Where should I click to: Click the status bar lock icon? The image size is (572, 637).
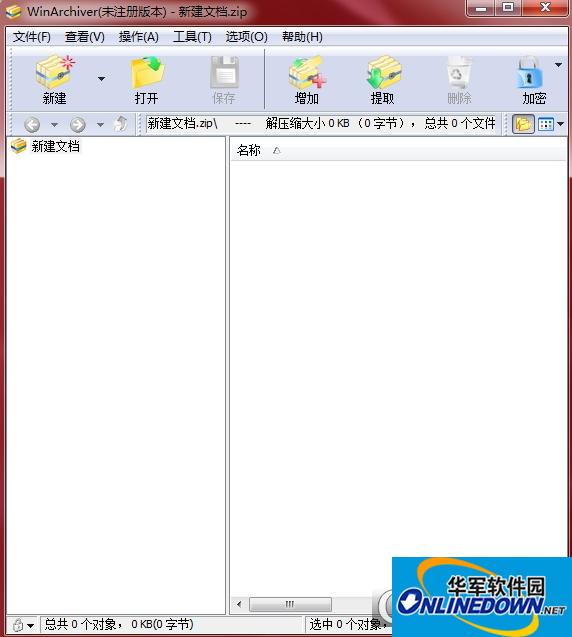17,625
